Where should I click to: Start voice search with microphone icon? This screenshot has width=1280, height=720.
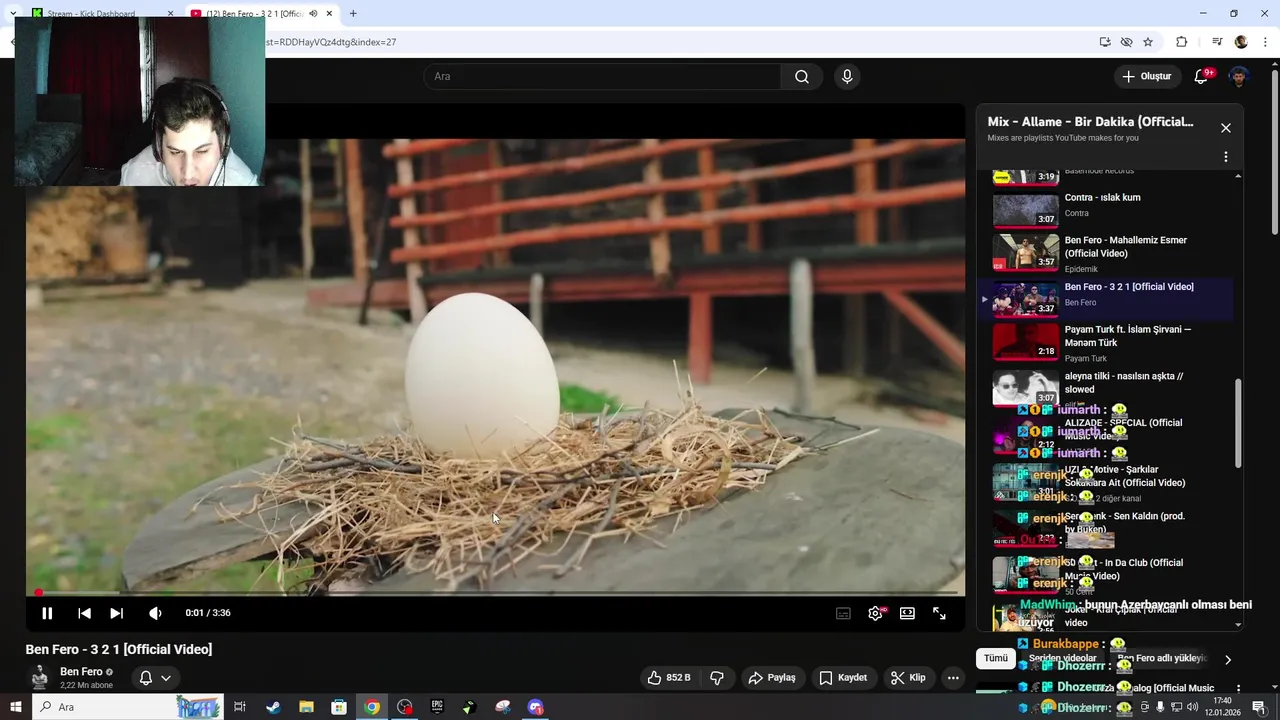[x=847, y=77]
